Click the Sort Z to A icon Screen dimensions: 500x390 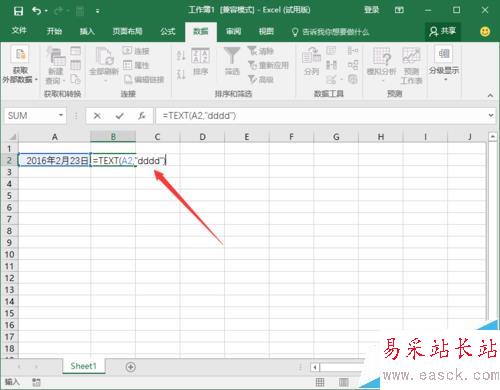tap(181, 74)
